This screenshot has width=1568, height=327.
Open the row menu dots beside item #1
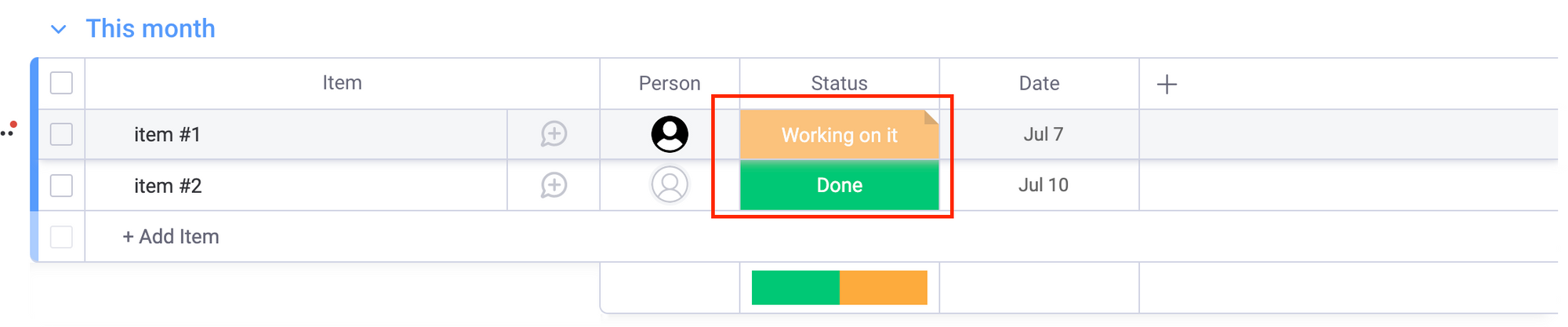(8, 130)
